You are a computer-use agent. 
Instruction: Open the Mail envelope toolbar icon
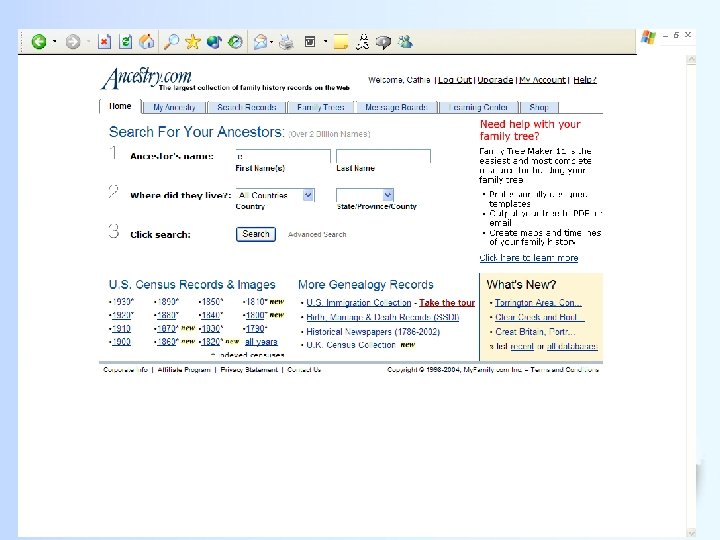pos(260,42)
